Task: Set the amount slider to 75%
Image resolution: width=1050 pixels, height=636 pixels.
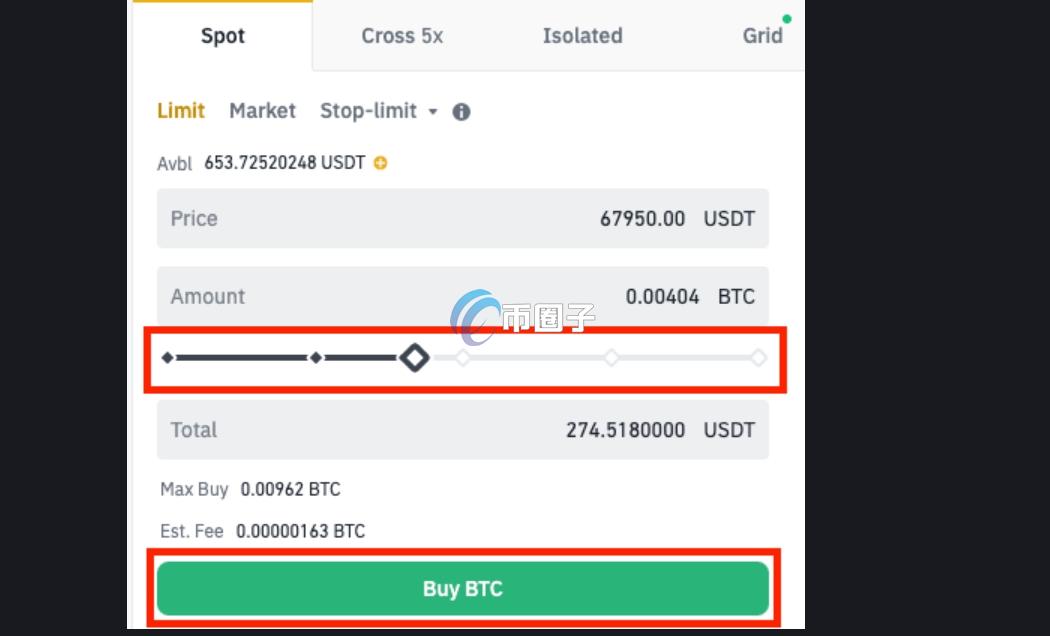Action: (611, 357)
